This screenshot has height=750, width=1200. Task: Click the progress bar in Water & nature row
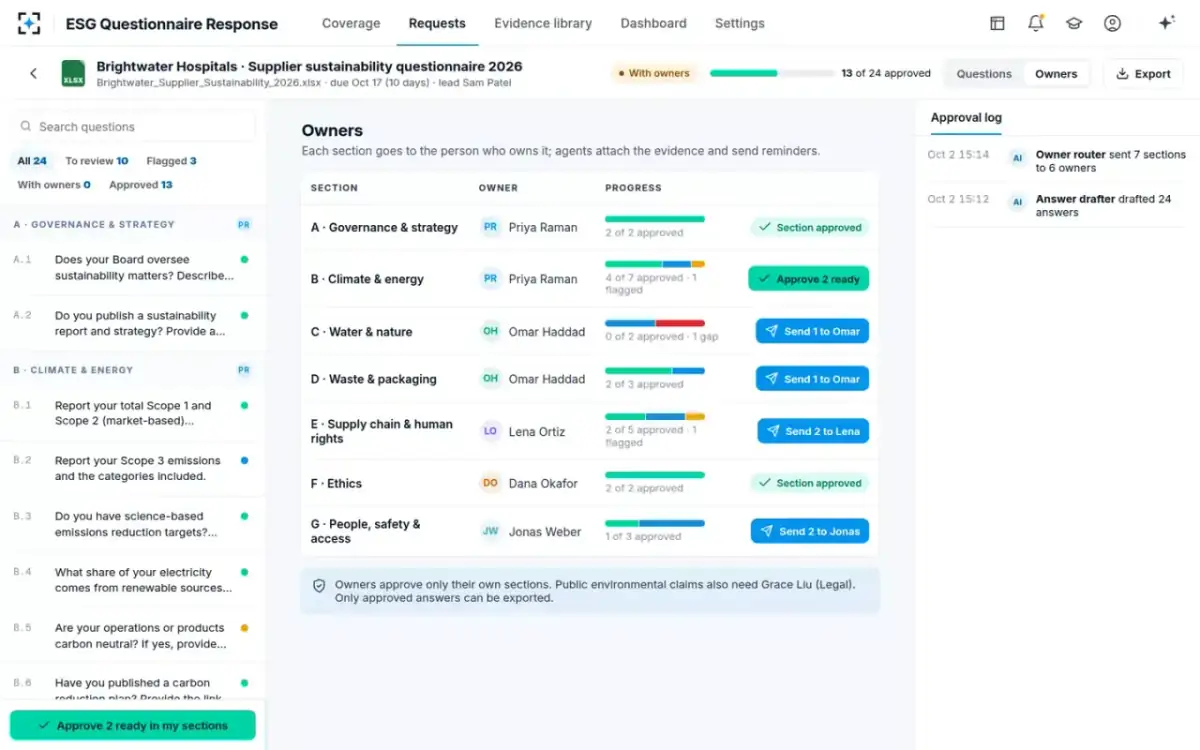click(x=655, y=324)
